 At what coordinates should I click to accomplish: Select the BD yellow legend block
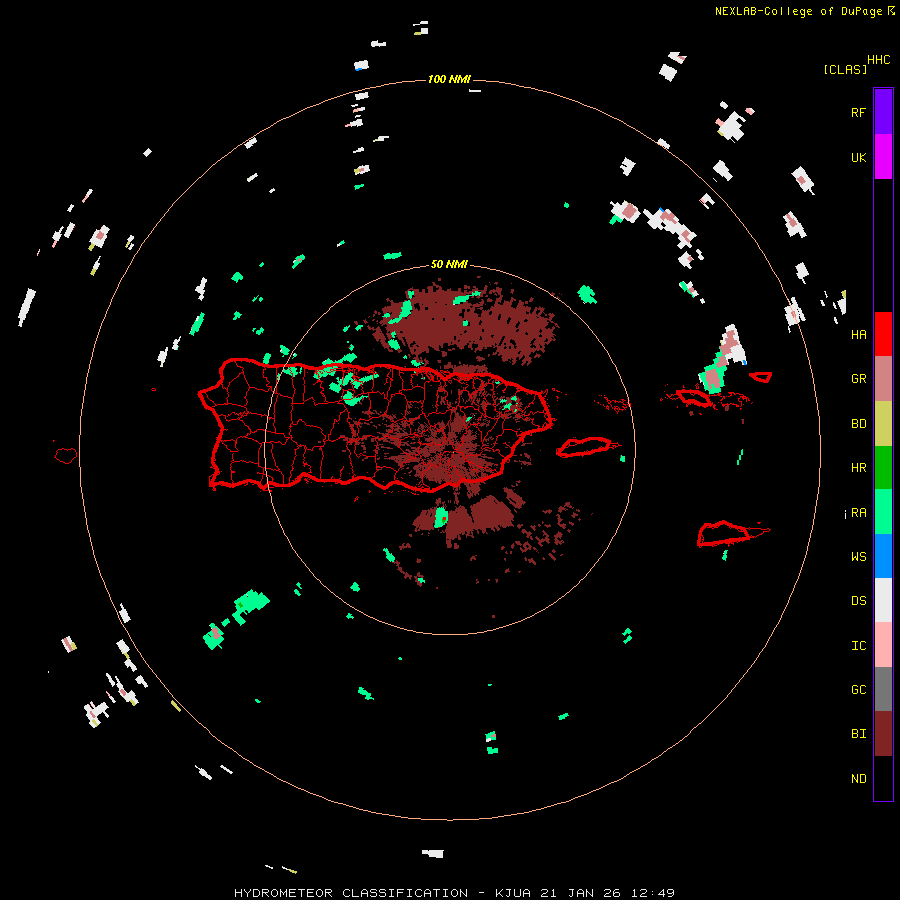(883, 424)
